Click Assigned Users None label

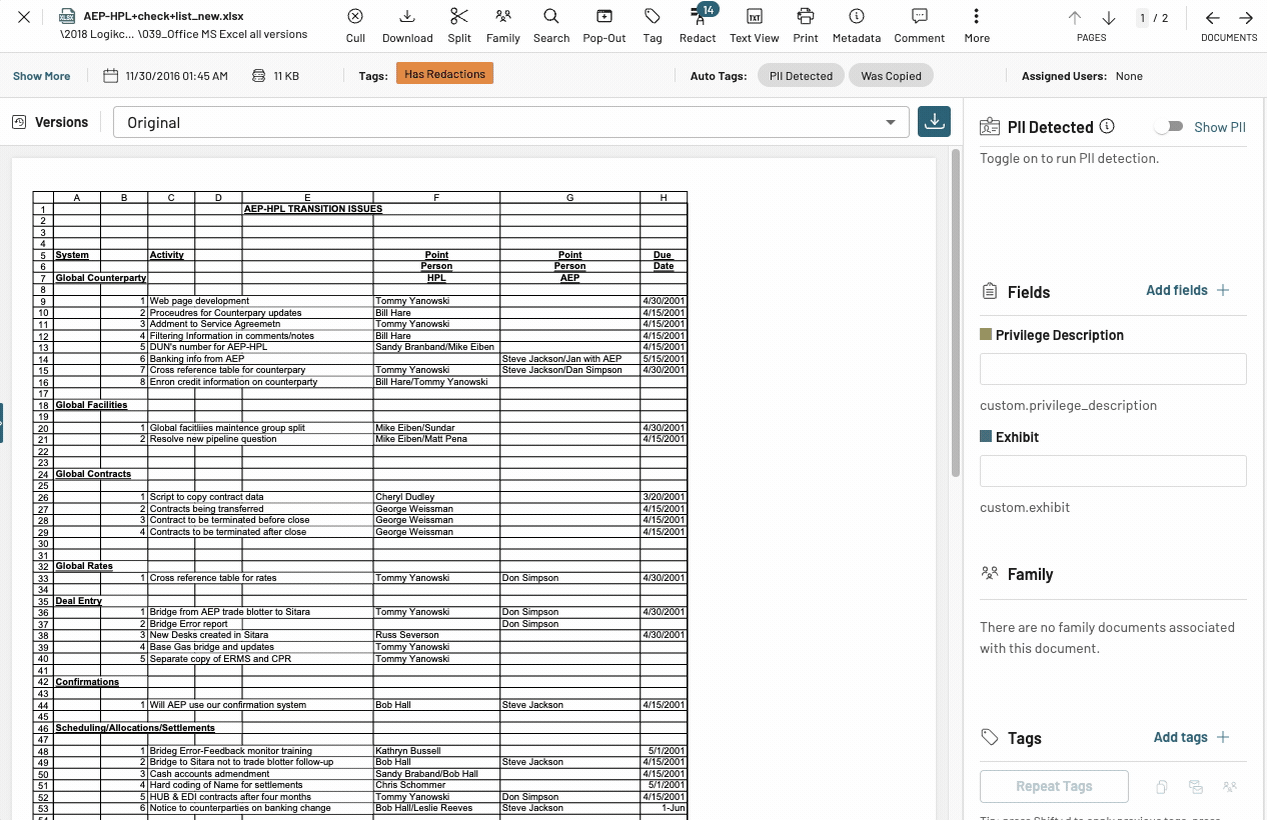tap(1082, 76)
